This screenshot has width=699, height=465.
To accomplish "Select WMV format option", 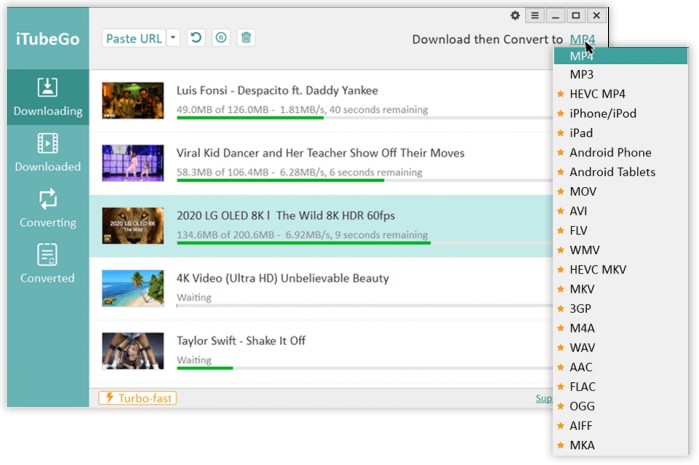I will pos(620,250).
